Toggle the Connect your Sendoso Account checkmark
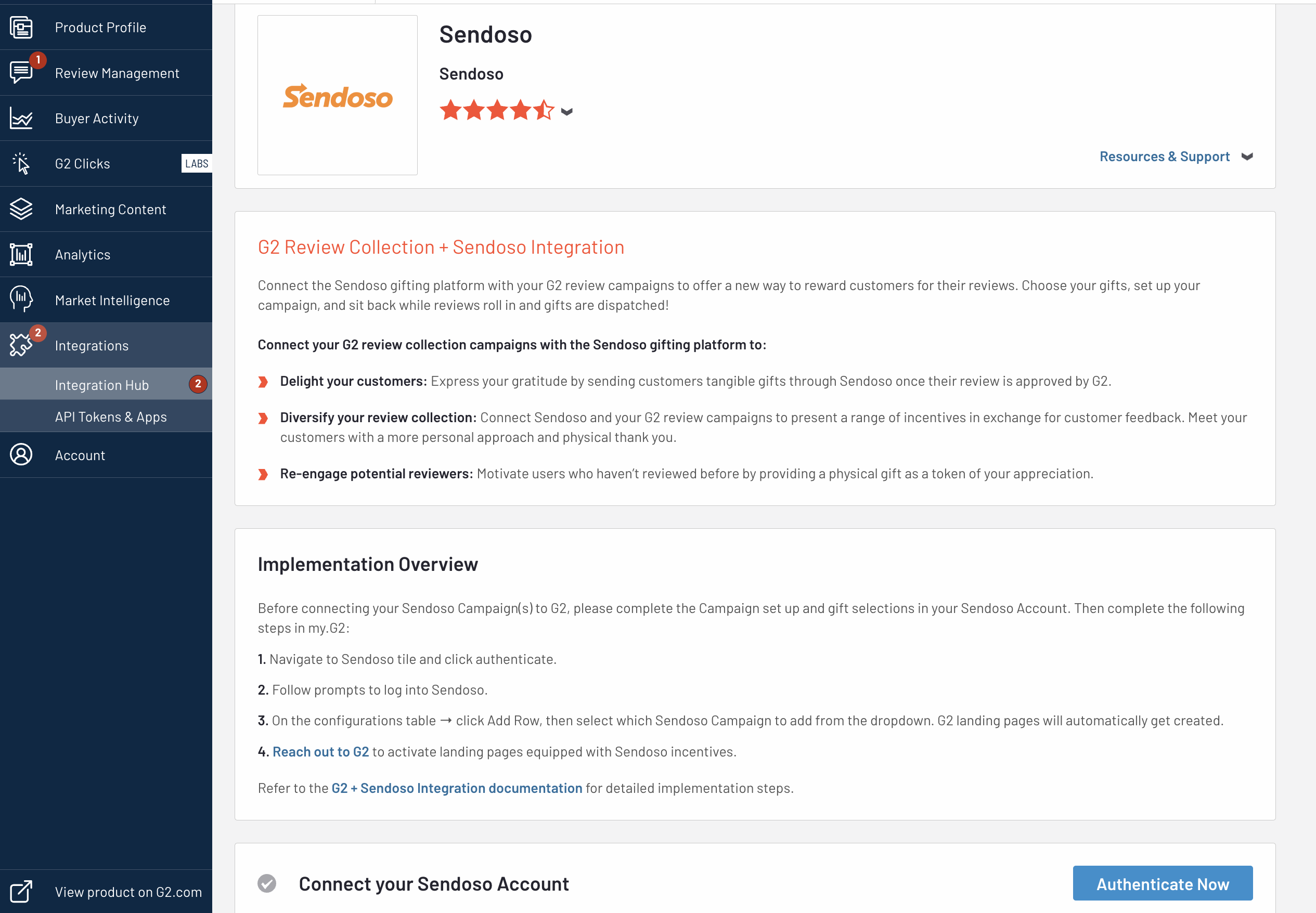The height and width of the screenshot is (913, 1316). click(267, 883)
